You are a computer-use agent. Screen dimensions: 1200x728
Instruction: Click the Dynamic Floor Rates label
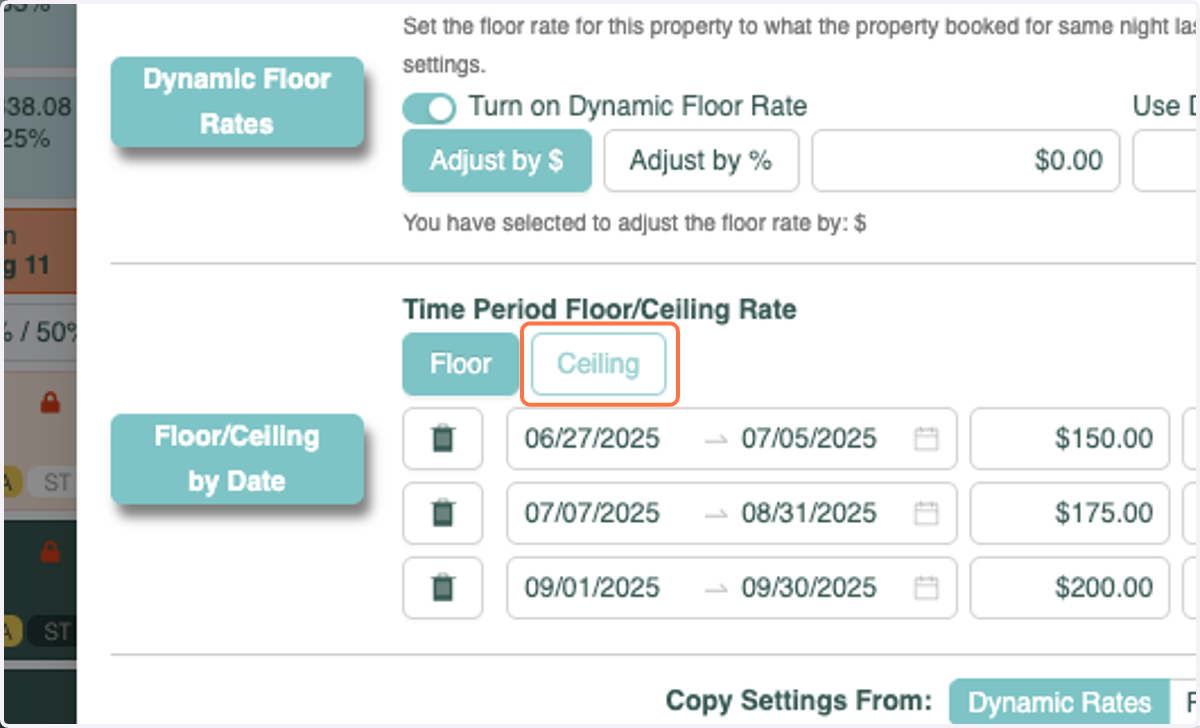pos(237,102)
